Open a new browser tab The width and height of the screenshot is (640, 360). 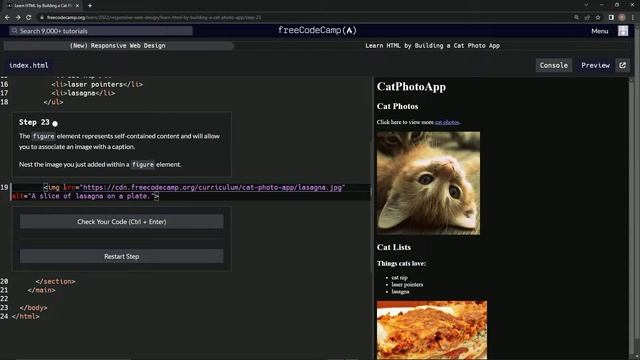90,6
